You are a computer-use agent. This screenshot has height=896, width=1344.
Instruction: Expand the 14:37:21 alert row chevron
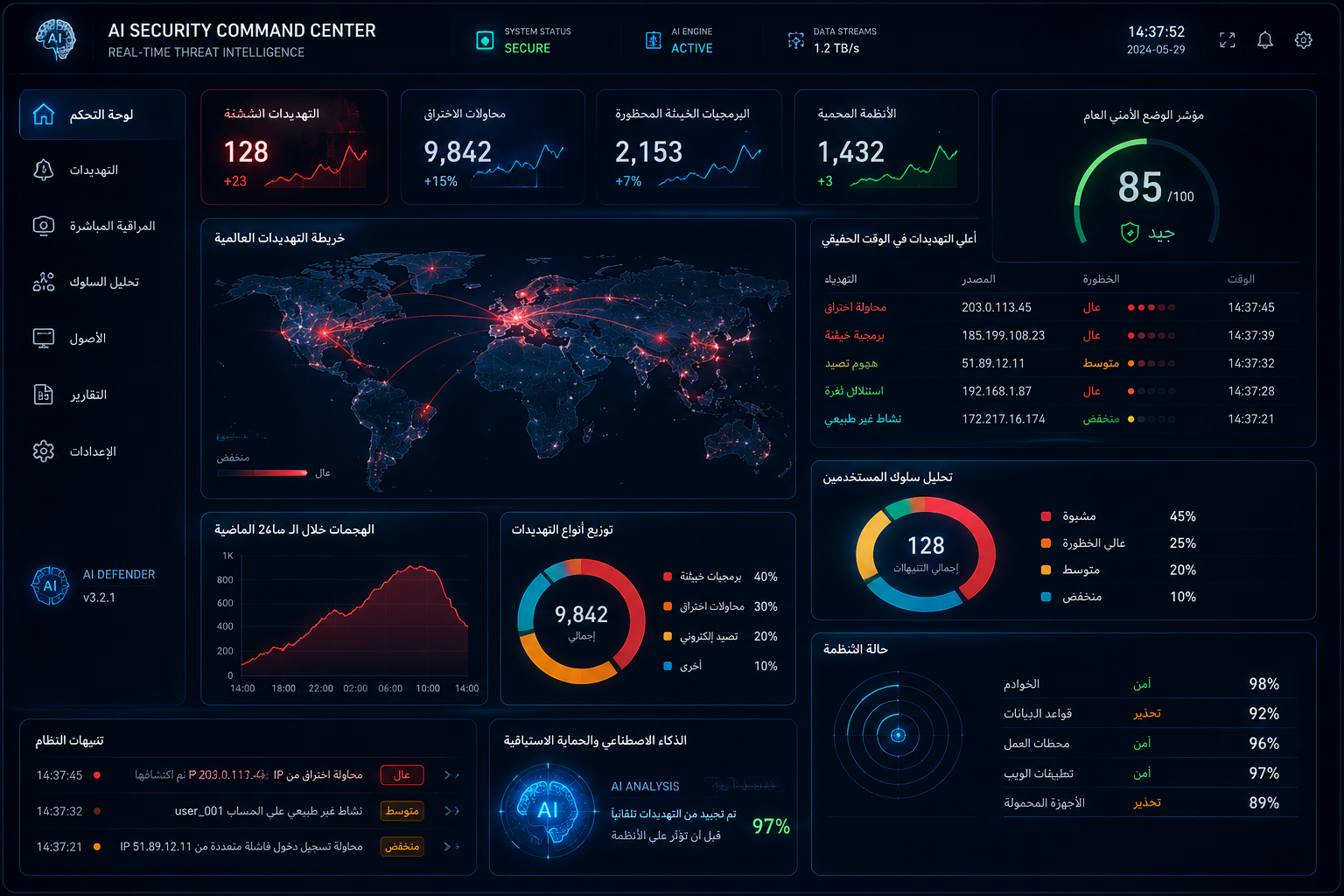[451, 846]
